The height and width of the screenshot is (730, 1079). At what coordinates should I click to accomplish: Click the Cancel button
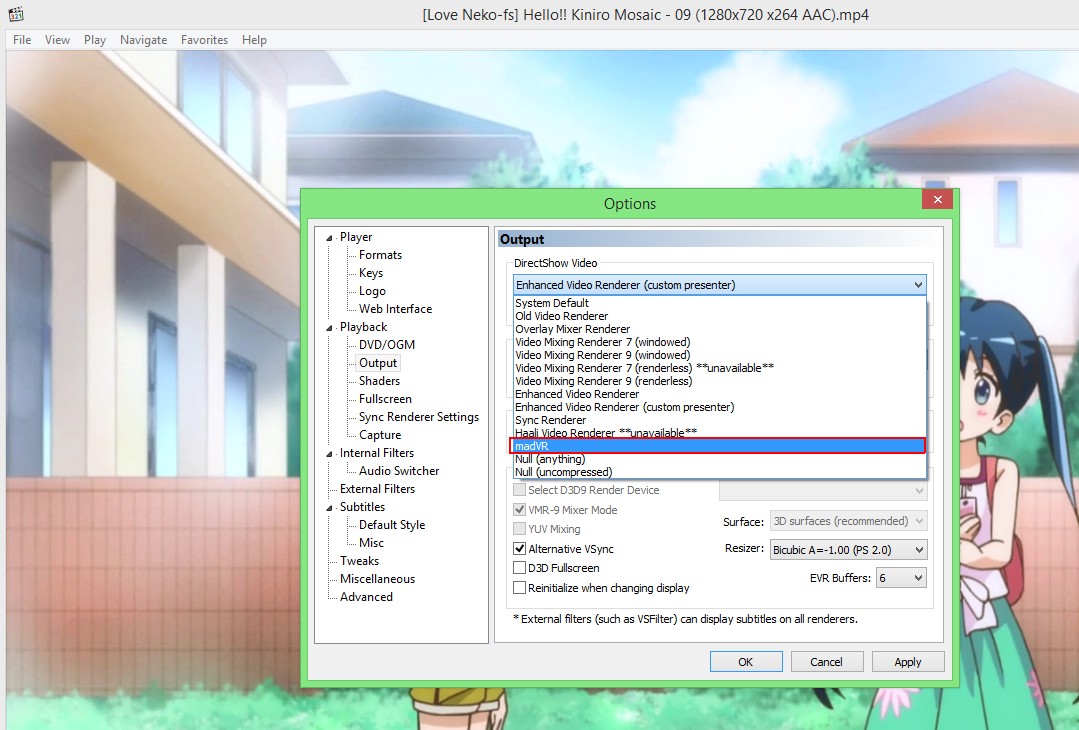[826, 662]
